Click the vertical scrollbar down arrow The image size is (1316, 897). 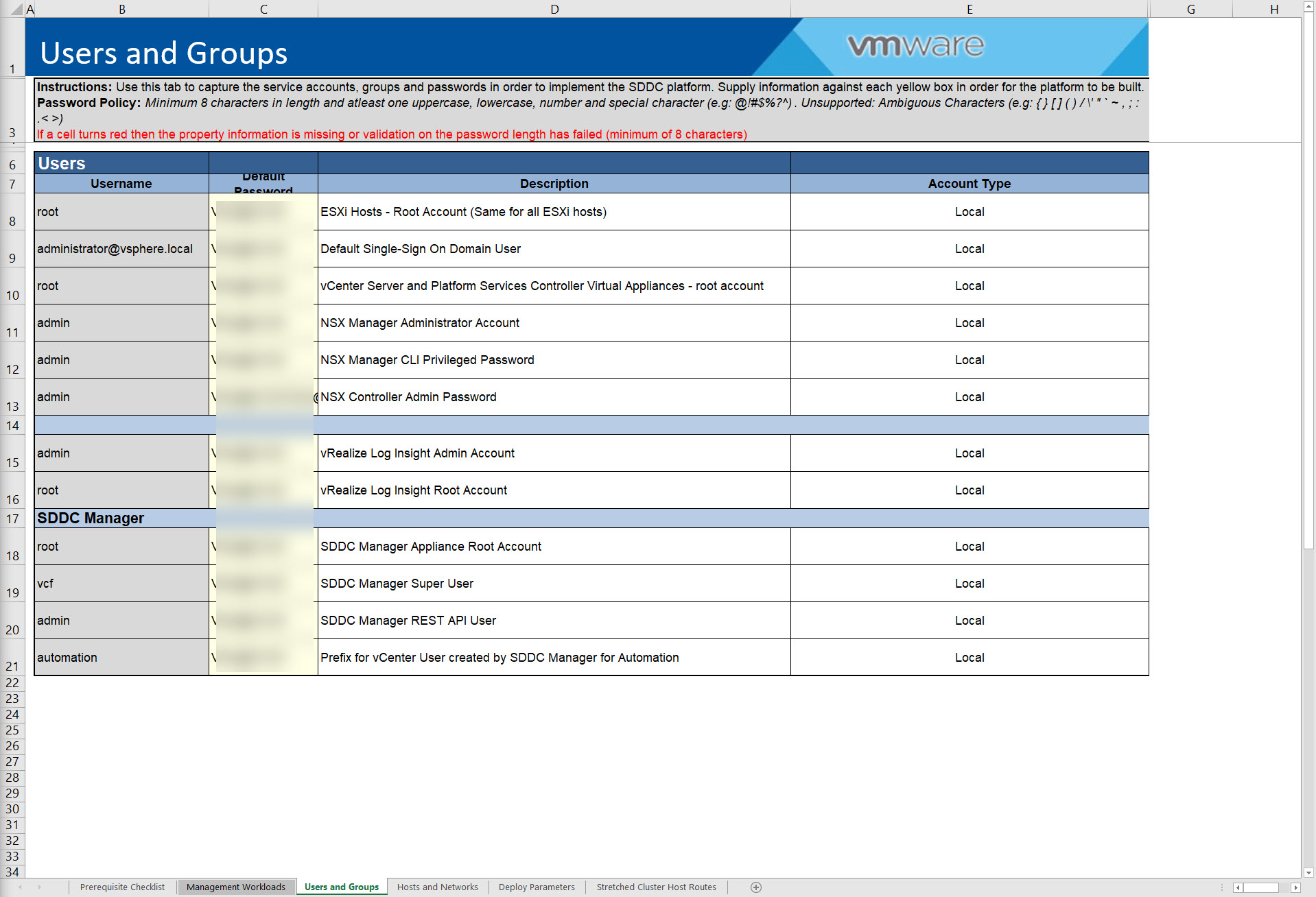coord(1308,873)
